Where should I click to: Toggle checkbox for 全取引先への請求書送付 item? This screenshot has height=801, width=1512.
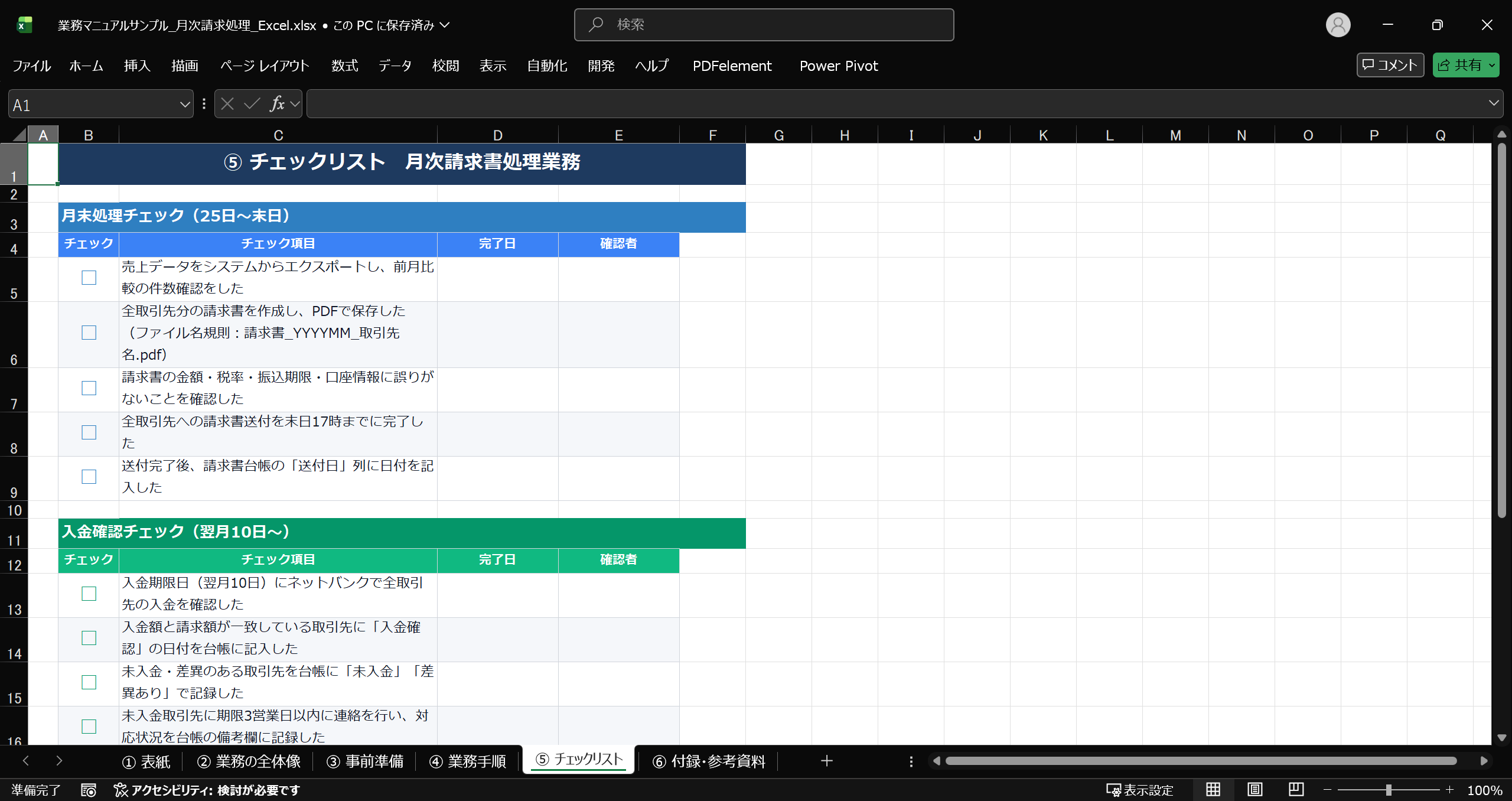[x=89, y=432]
